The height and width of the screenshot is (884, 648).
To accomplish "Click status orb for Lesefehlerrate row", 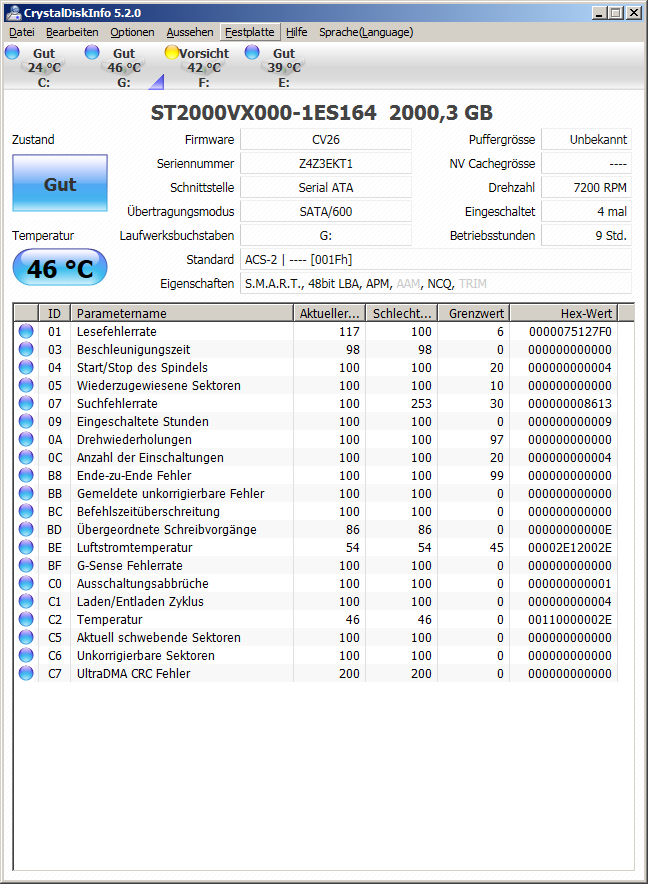I will (26, 332).
